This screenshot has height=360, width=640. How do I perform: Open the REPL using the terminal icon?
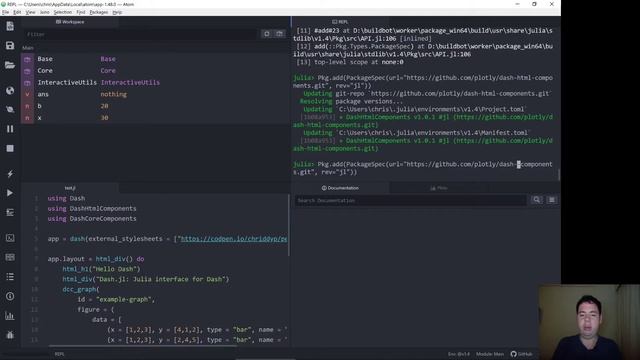pyautogui.click(x=10, y=238)
